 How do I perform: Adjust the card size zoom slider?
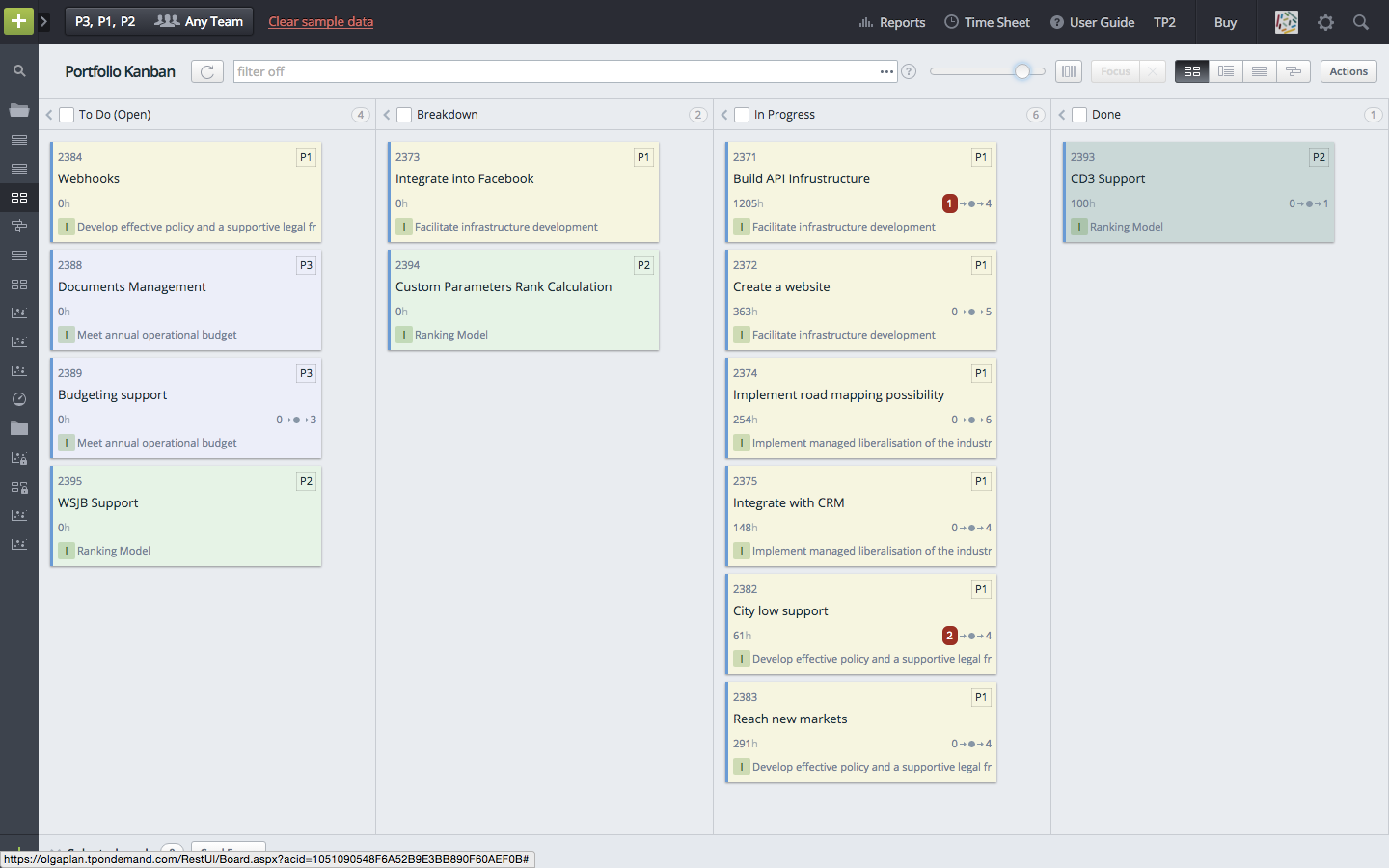pyautogui.click(x=1021, y=70)
